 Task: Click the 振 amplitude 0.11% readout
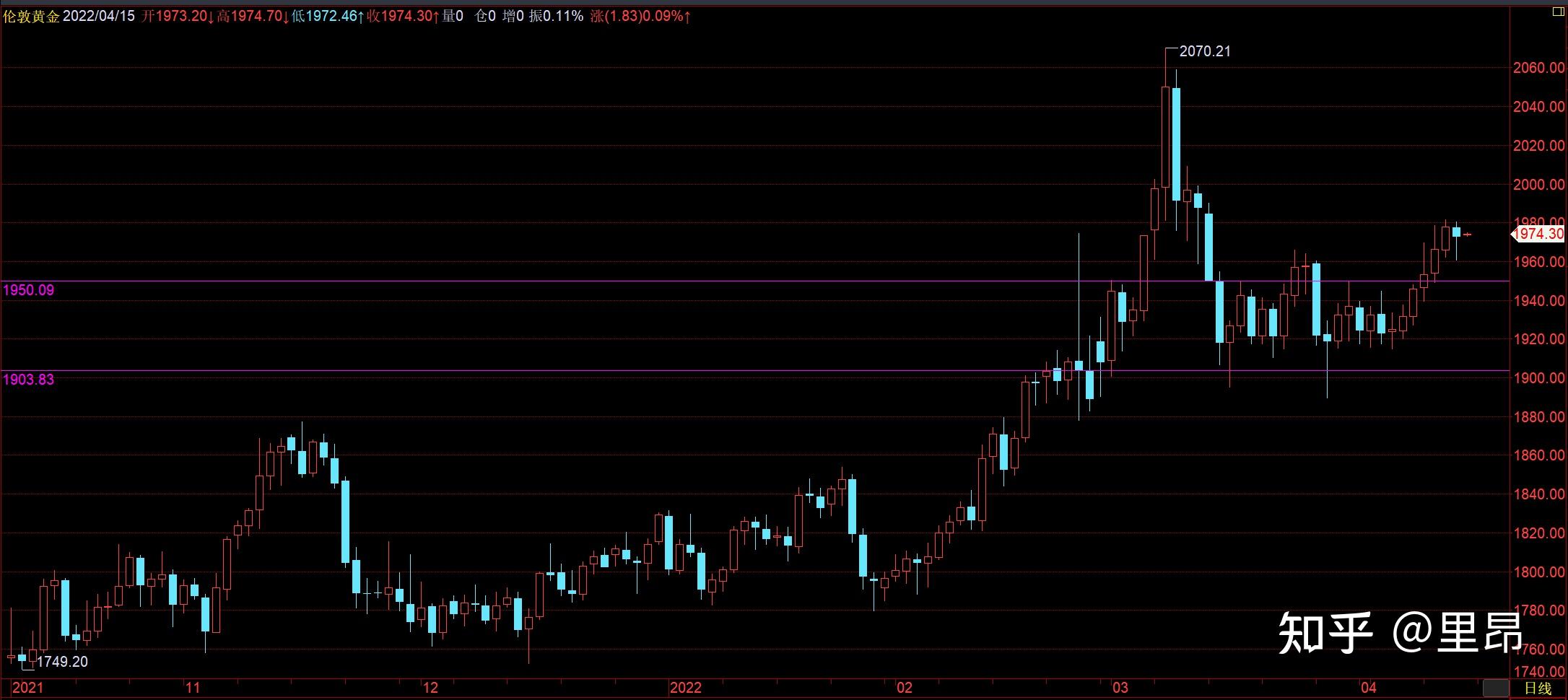coord(556,16)
